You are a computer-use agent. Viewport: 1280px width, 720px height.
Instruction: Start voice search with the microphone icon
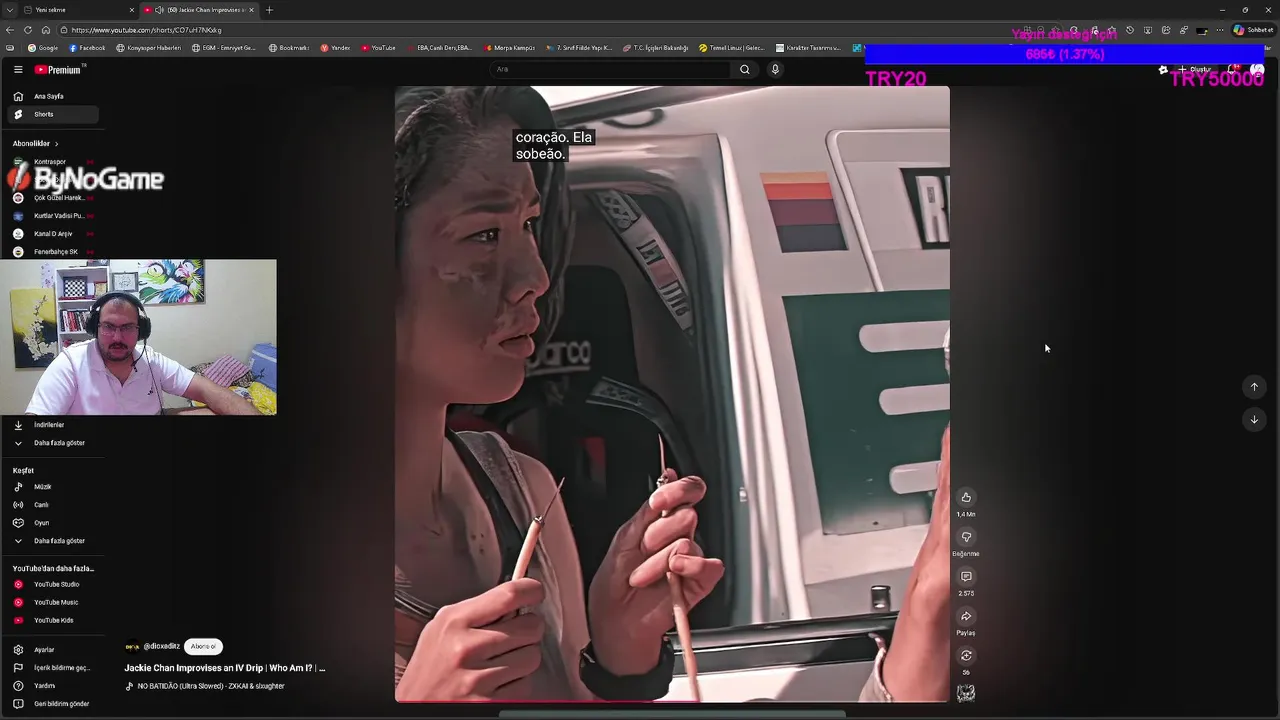775,69
